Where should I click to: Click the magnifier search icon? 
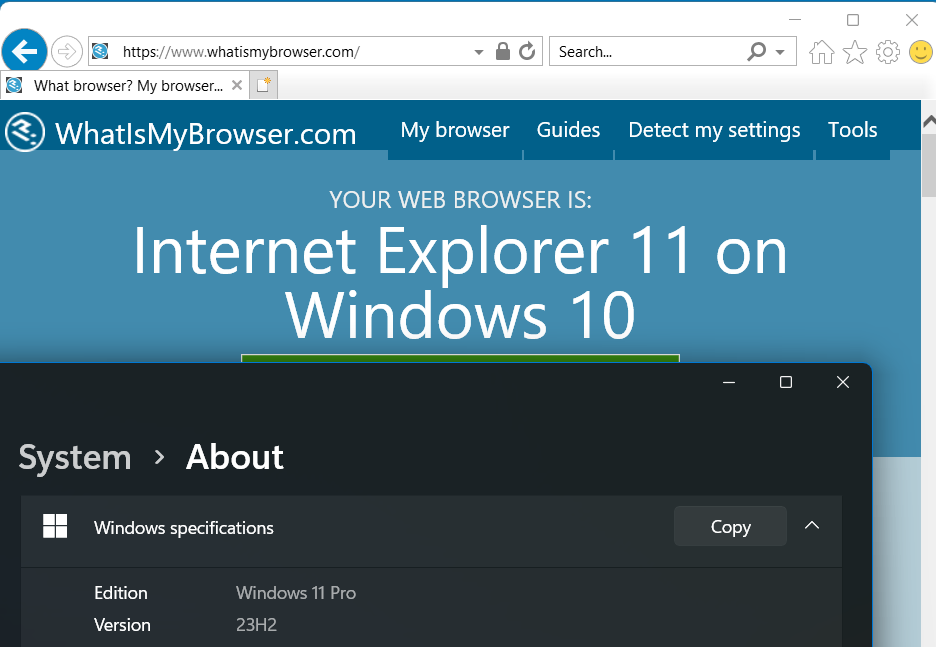[x=756, y=51]
